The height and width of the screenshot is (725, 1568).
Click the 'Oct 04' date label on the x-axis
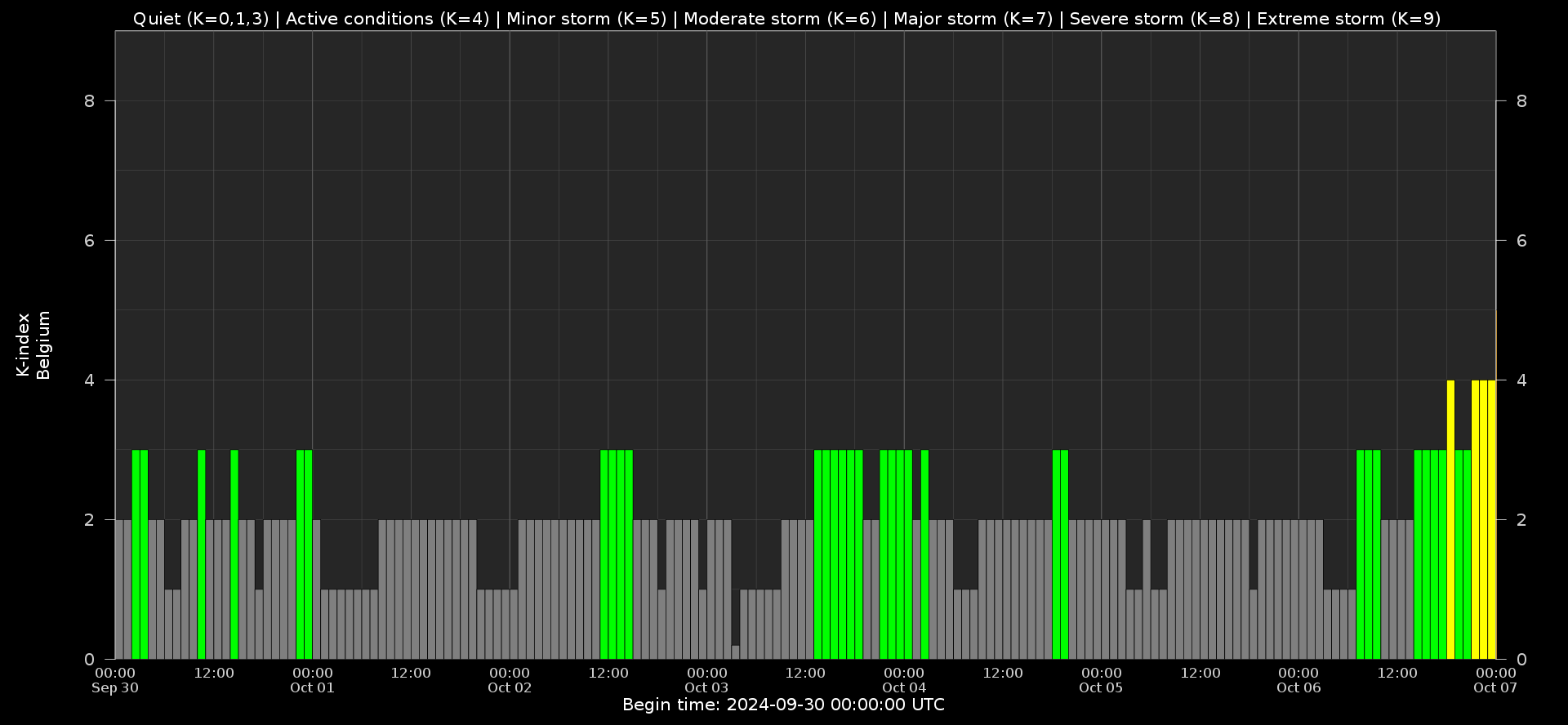click(x=904, y=687)
